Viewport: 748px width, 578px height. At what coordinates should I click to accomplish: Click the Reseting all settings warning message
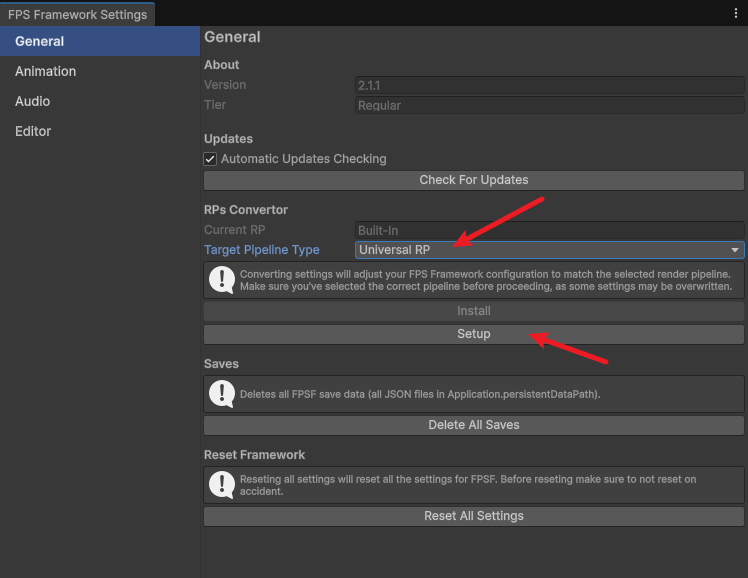click(x=468, y=485)
